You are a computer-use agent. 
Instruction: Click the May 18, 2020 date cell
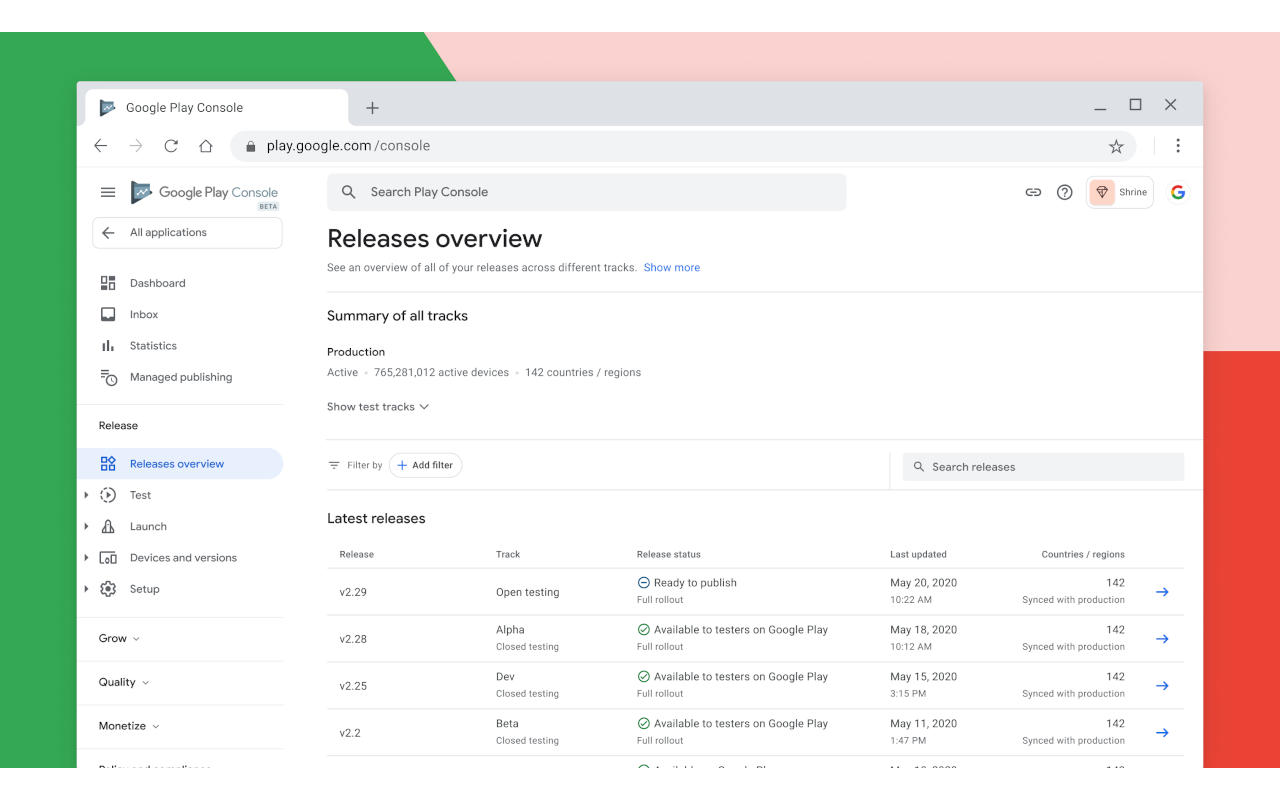pos(924,630)
